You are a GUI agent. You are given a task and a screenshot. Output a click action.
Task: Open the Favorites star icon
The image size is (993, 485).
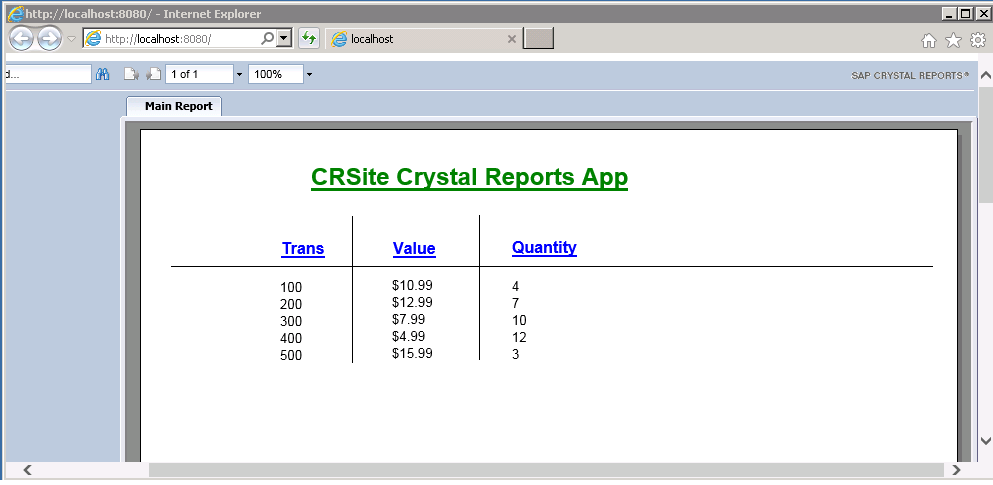tap(953, 41)
